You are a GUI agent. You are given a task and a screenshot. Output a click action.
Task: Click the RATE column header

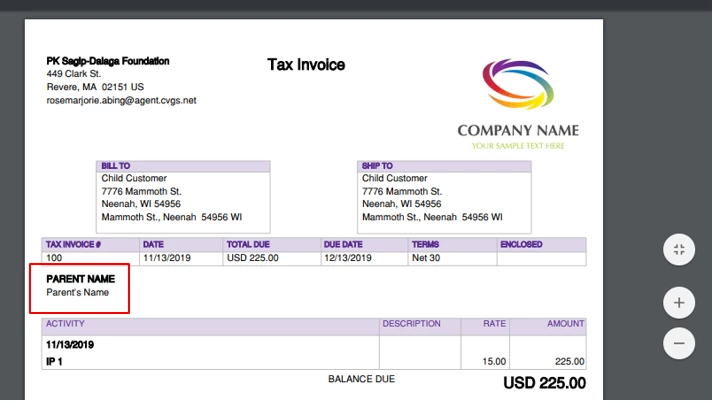(494, 323)
